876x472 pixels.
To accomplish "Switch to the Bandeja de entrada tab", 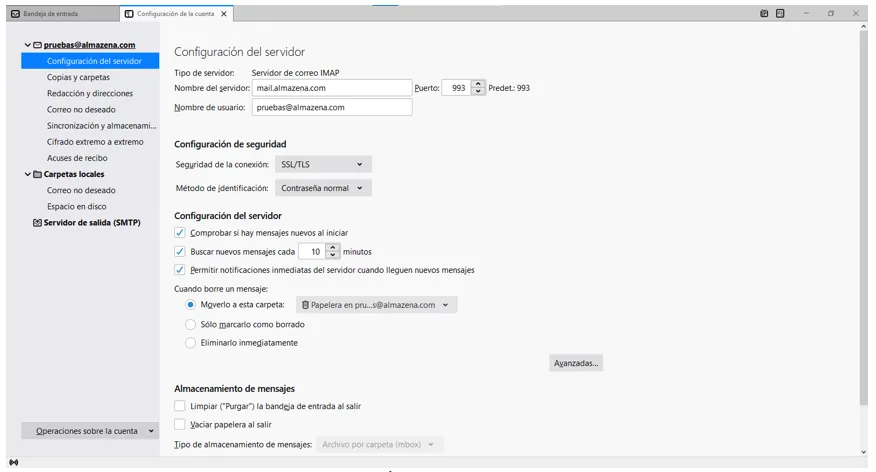I will click(x=63, y=14).
